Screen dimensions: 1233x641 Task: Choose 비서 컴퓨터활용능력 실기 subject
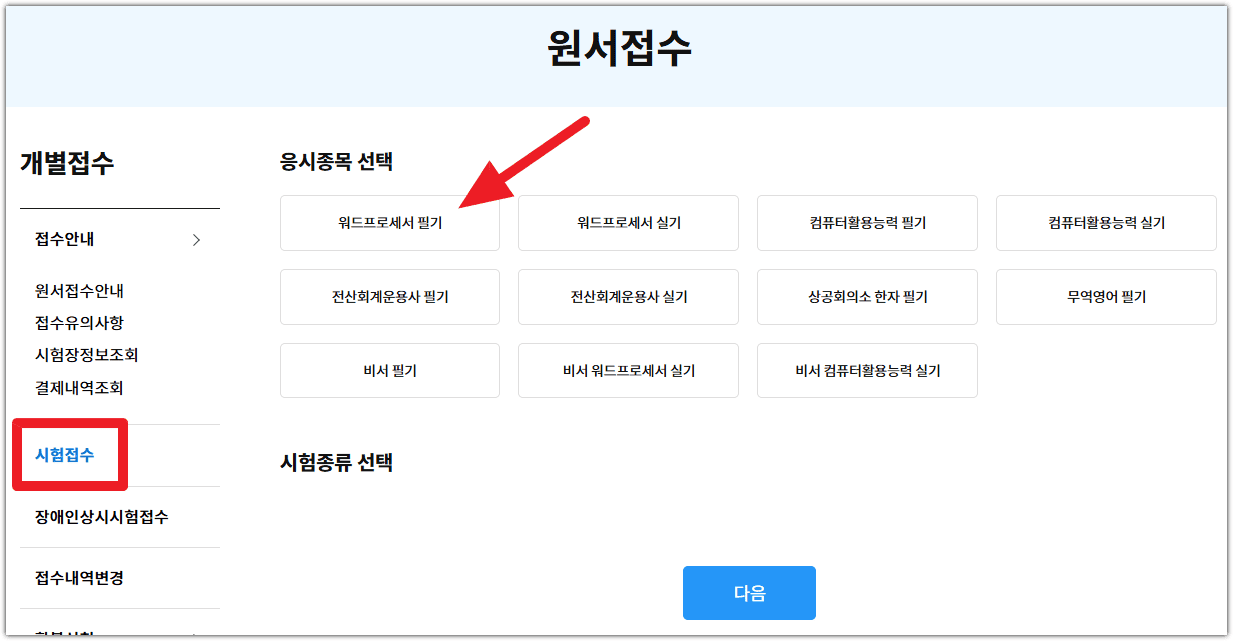[x=867, y=370]
